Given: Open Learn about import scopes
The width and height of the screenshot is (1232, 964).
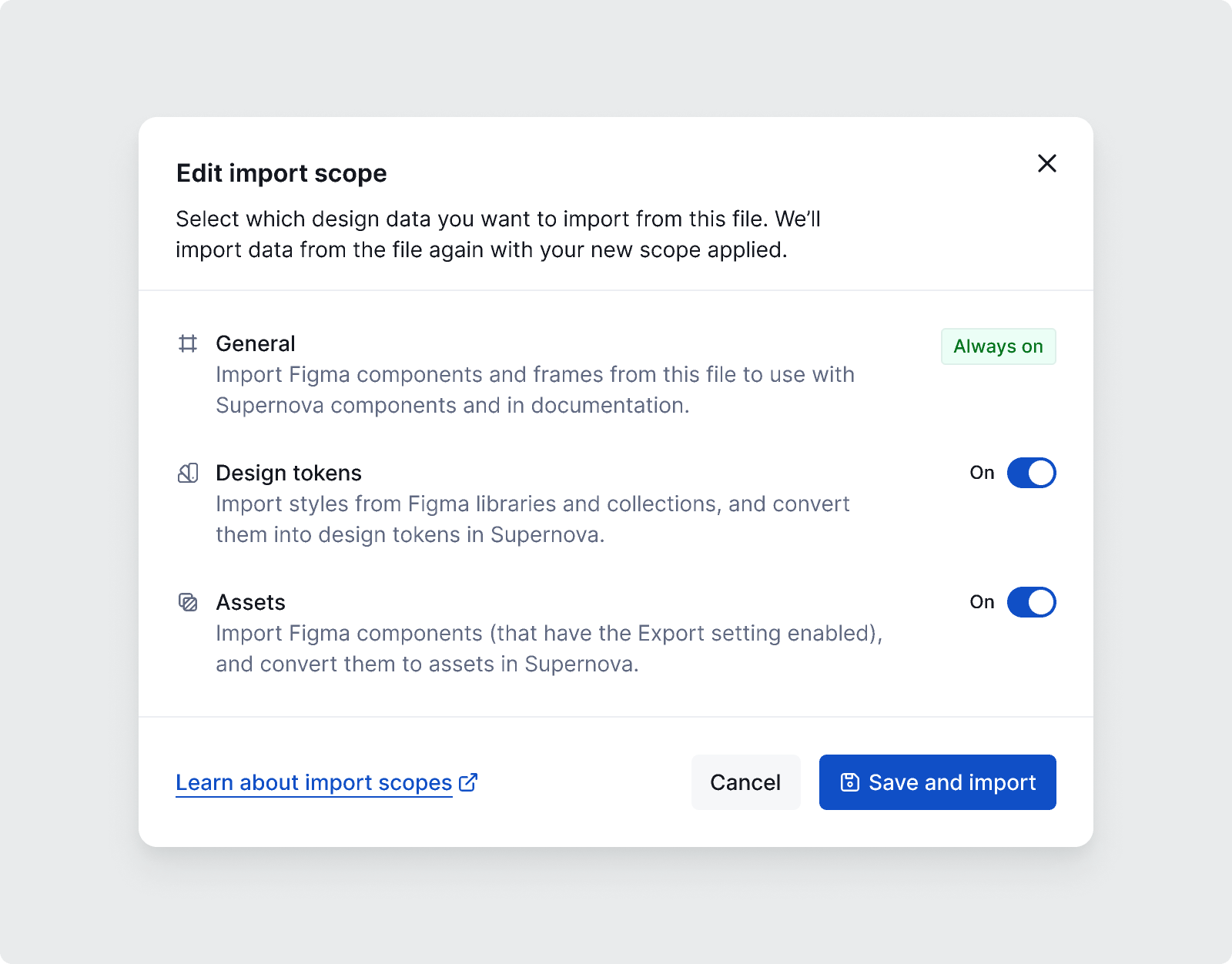Looking at the screenshot, I should [313, 782].
